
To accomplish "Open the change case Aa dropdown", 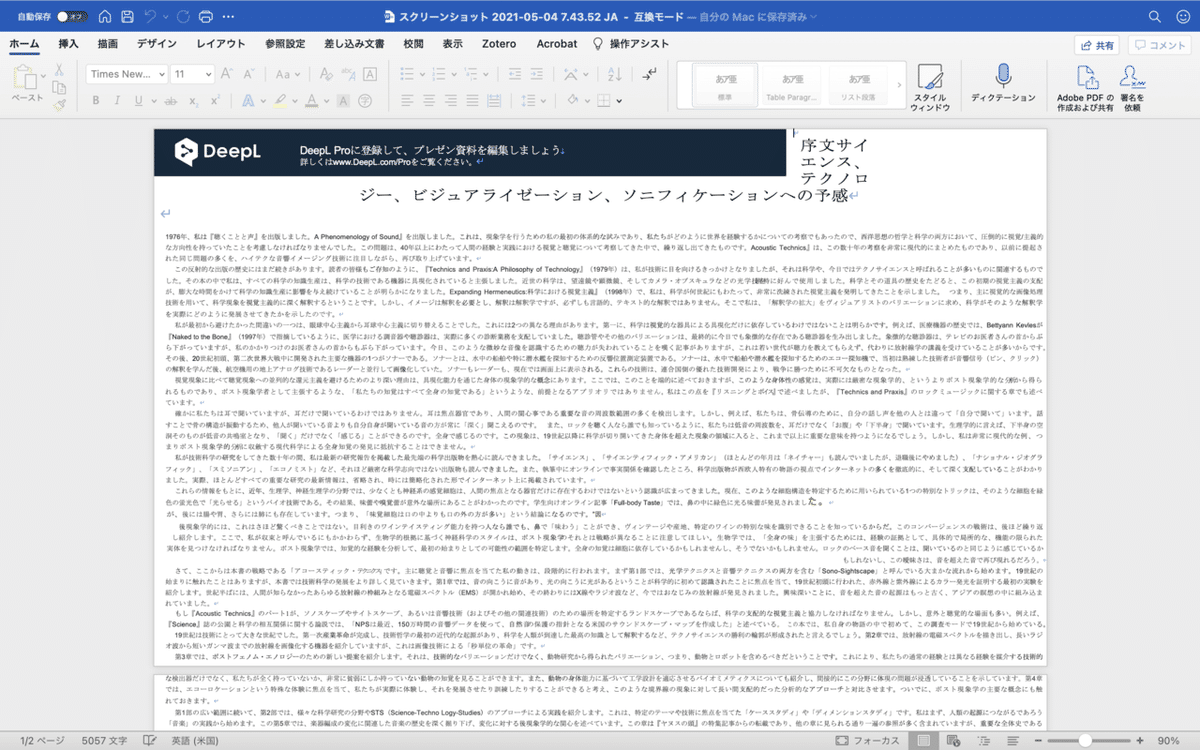I will coord(287,74).
